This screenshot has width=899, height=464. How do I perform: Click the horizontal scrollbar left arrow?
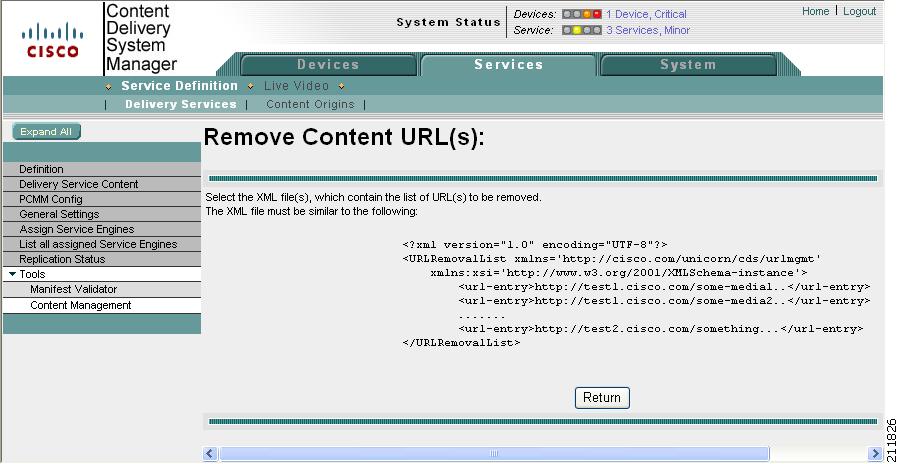point(210,454)
